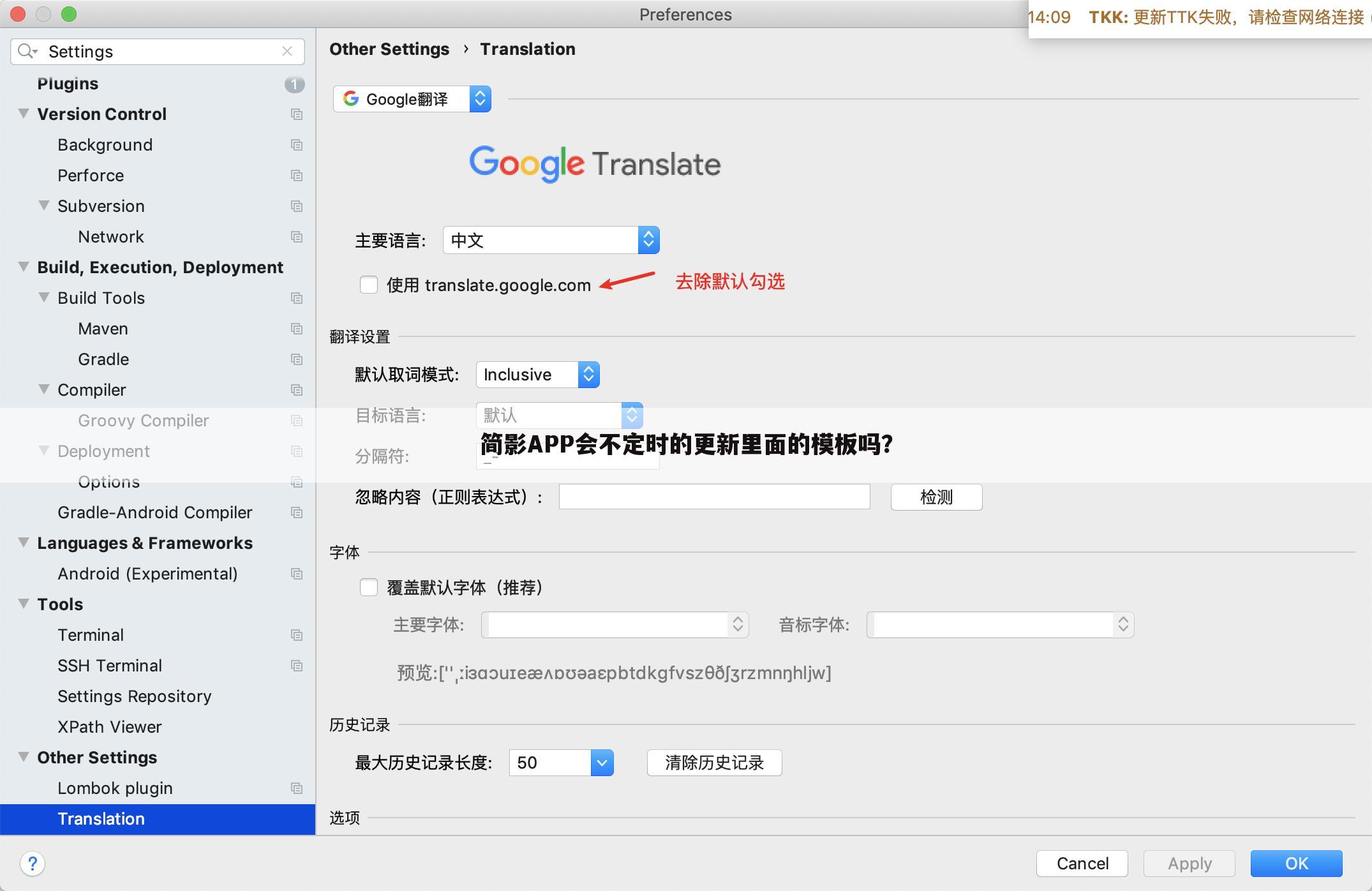Enable 覆盖默认字体 (推荐) checkbox
Image resolution: width=1372 pixels, height=891 pixels.
click(x=369, y=587)
